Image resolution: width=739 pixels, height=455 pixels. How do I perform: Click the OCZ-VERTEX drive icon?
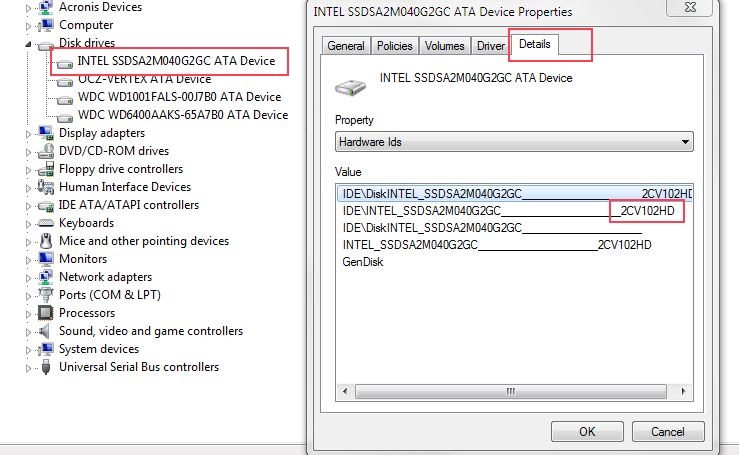(x=65, y=81)
